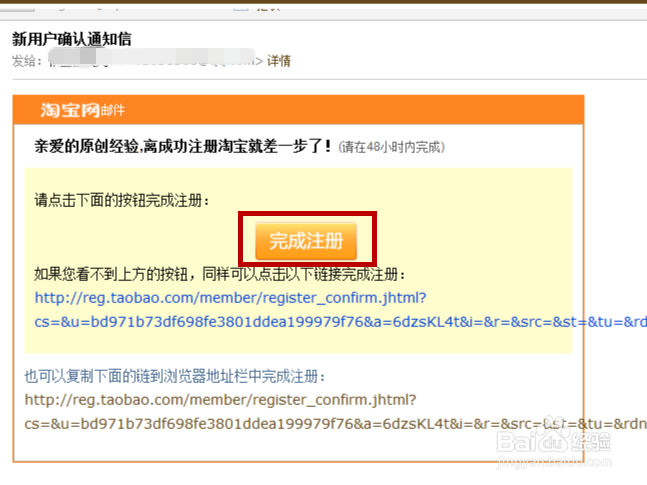Click the gray reg.taobao.com URL text at the bottom

tap(220, 400)
